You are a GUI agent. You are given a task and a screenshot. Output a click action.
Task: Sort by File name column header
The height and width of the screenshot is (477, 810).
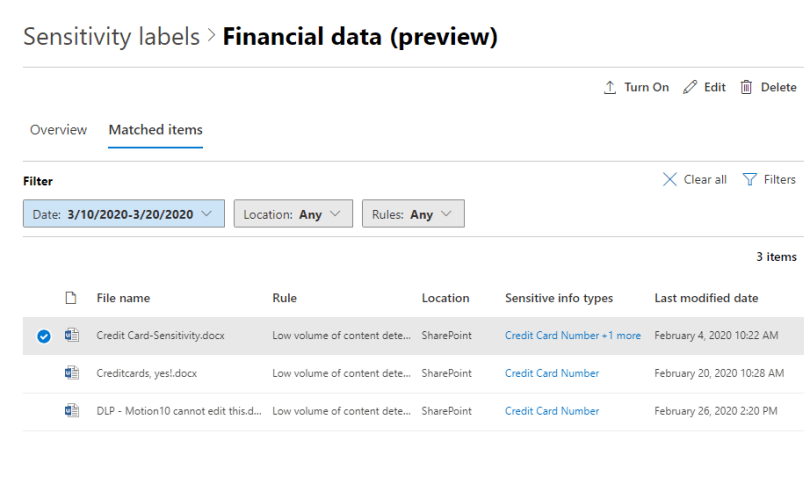[123, 298]
